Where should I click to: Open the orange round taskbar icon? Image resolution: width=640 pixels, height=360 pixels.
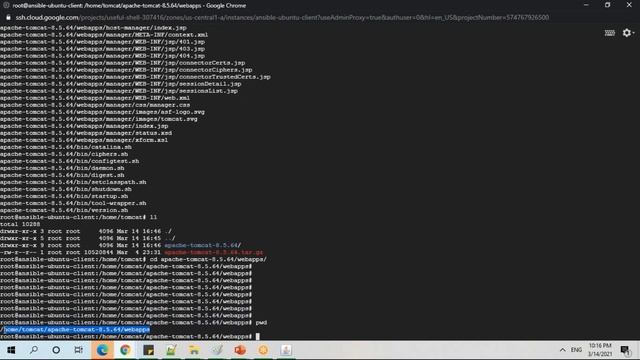pyautogui.click(x=263, y=350)
